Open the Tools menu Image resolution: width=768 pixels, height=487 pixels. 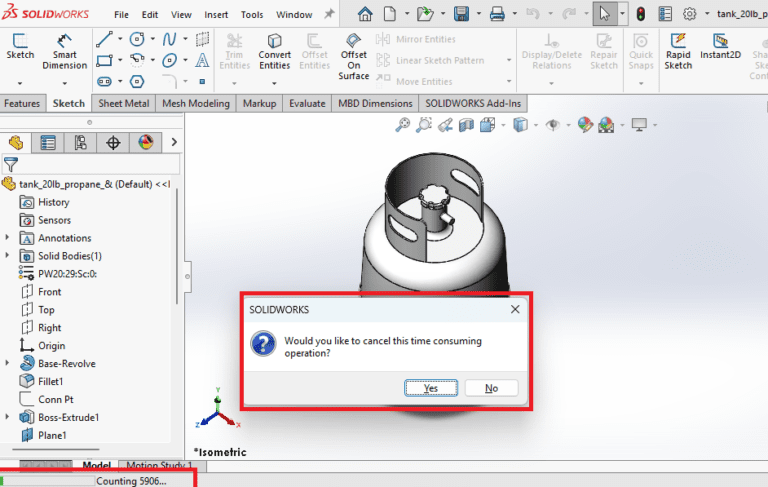[x=252, y=15]
